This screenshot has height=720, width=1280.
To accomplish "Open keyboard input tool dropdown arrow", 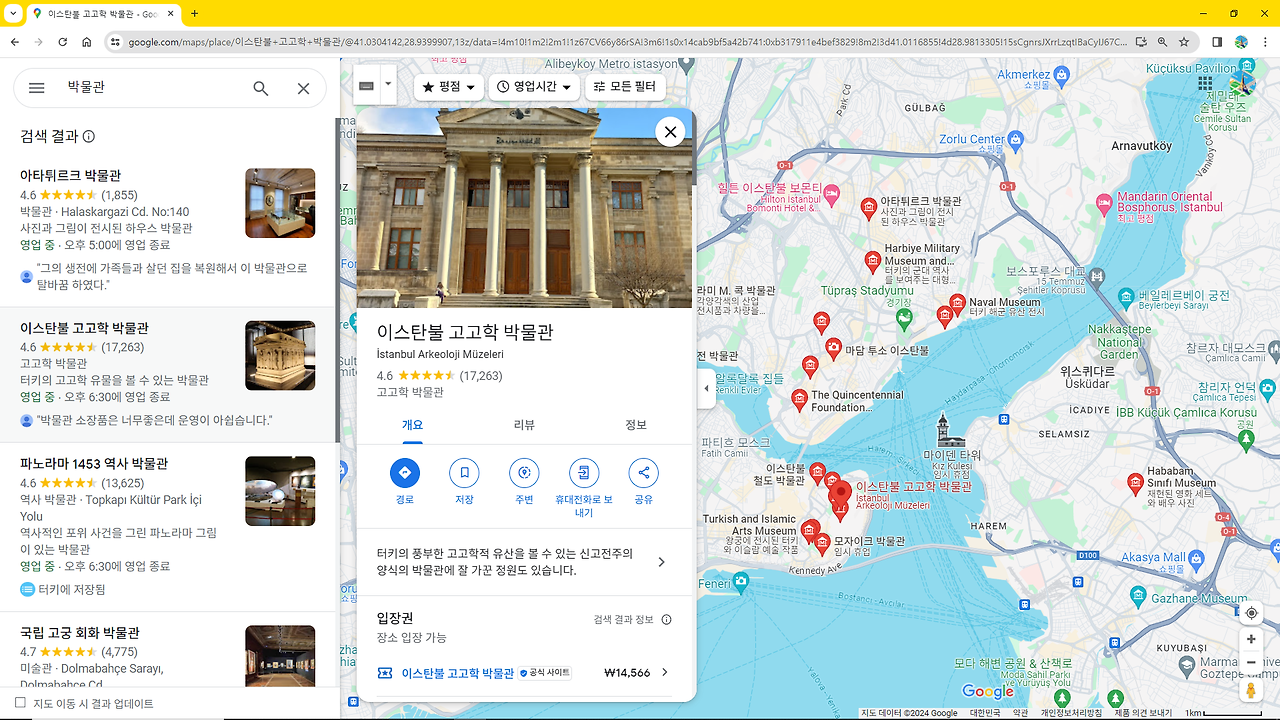I will pyautogui.click(x=388, y=86).
